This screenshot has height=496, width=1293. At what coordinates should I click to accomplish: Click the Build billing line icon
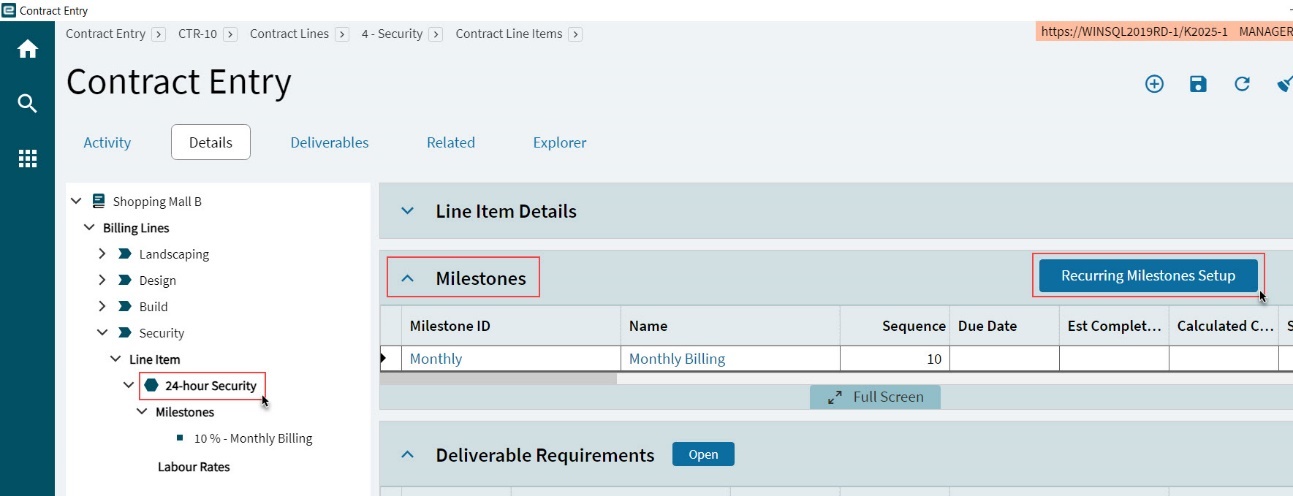coord(125,307)
